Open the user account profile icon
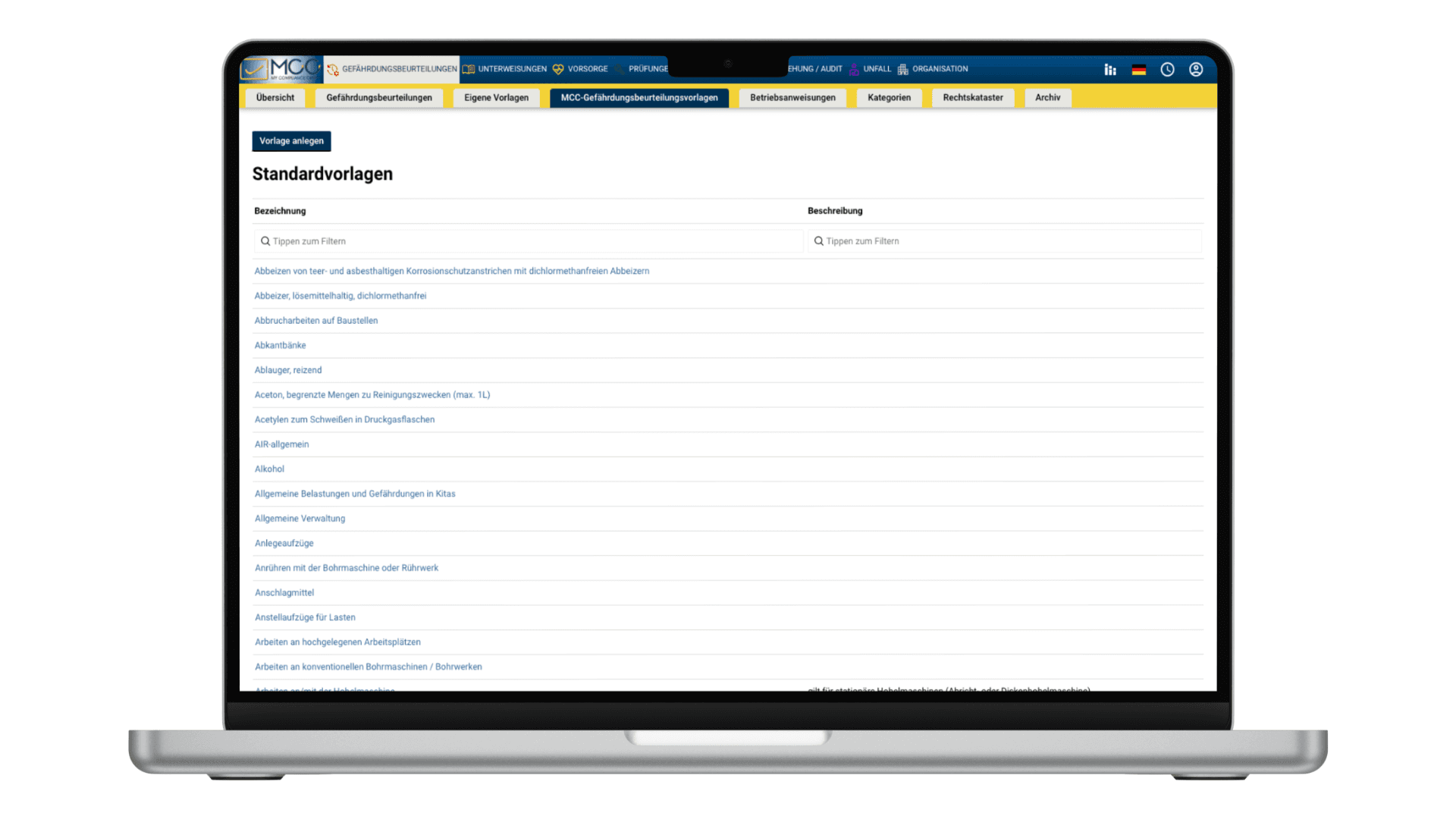The height and width of the screenshot is (819, 1456). (1196, 70)
